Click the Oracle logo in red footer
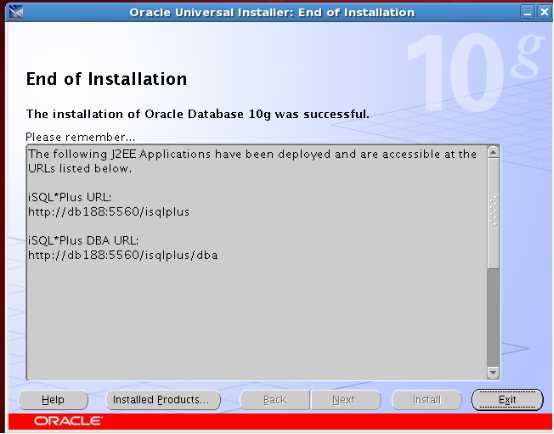 (x=68, y=421)
